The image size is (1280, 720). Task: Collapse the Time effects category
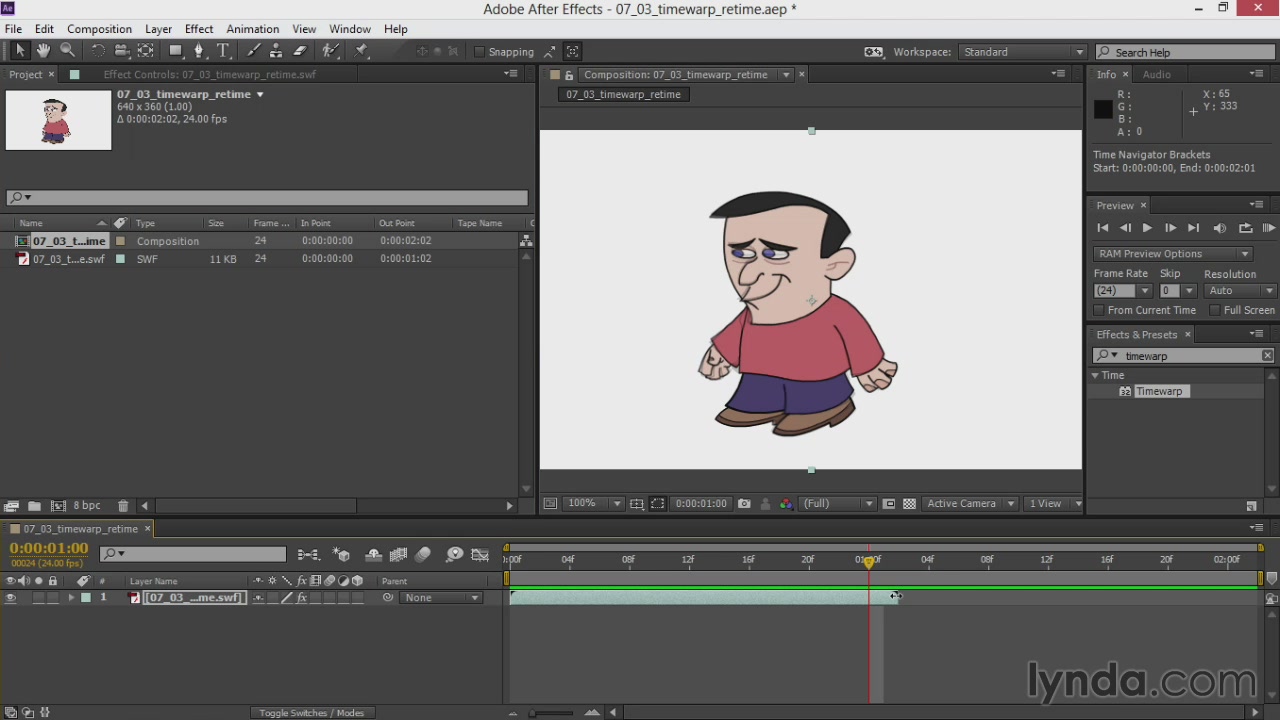click(1095, 376)
